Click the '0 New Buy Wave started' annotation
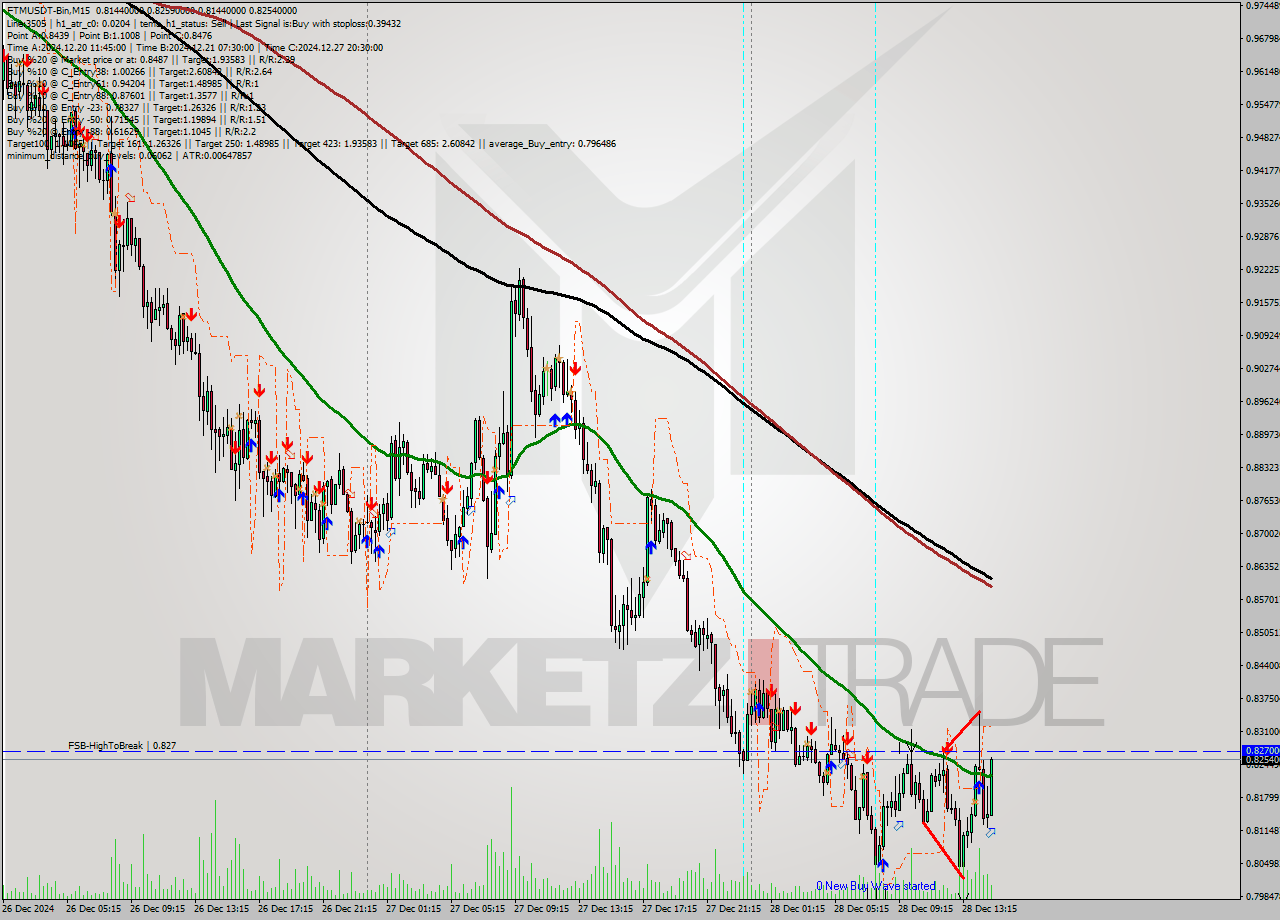The height and width of the screenshot is (920, 1280). point(876,886)
